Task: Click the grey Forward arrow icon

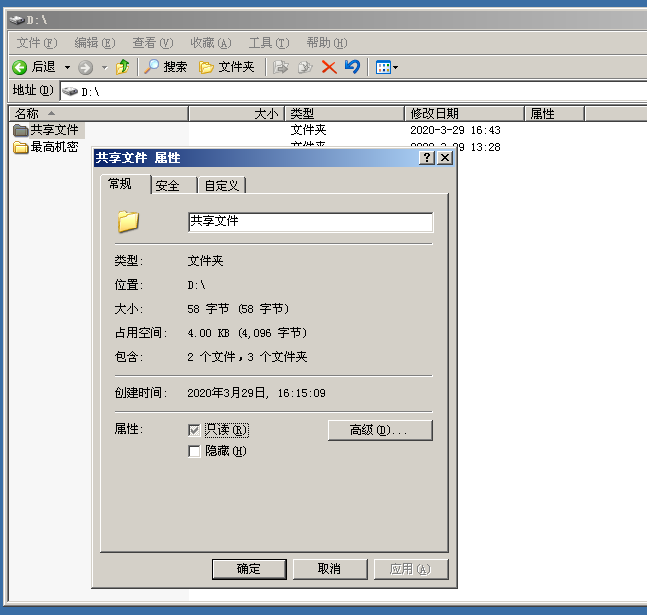Action: [85, 67]
